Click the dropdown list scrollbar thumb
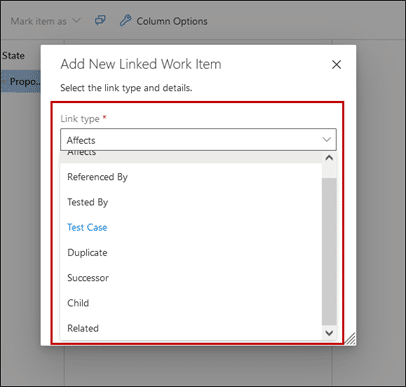The image size is (406, 387). 329,251
